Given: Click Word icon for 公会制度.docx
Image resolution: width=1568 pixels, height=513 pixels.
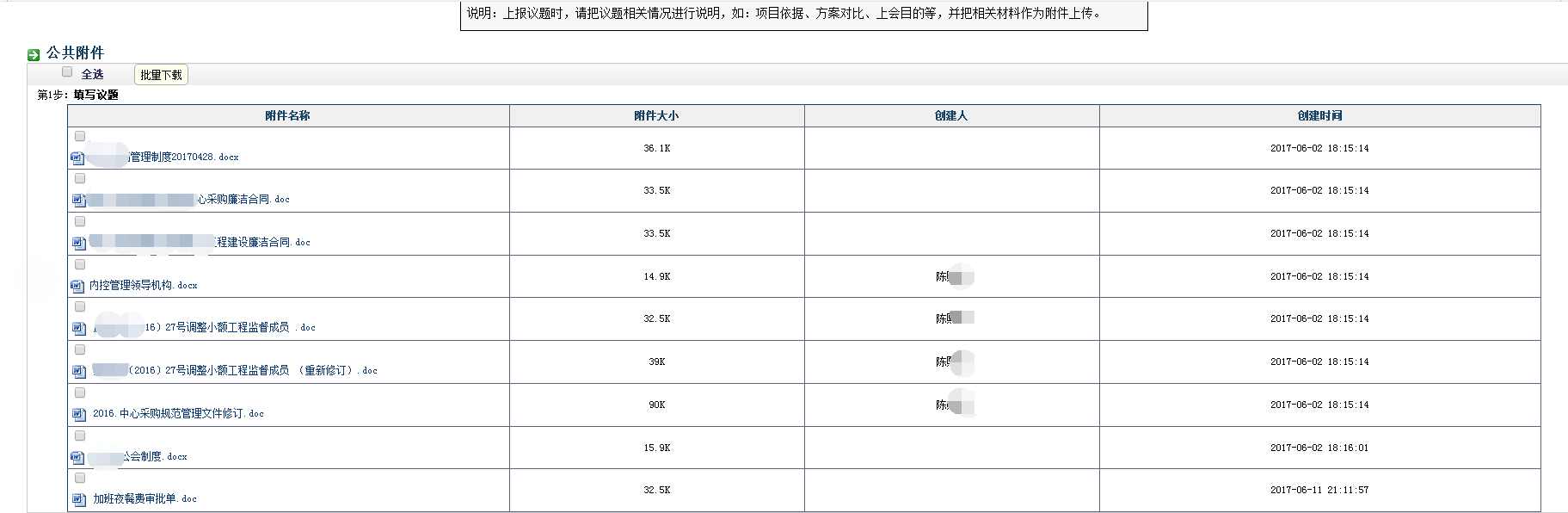Looking at the screenshot, I should pyautogui.click(x=78, y=457).
